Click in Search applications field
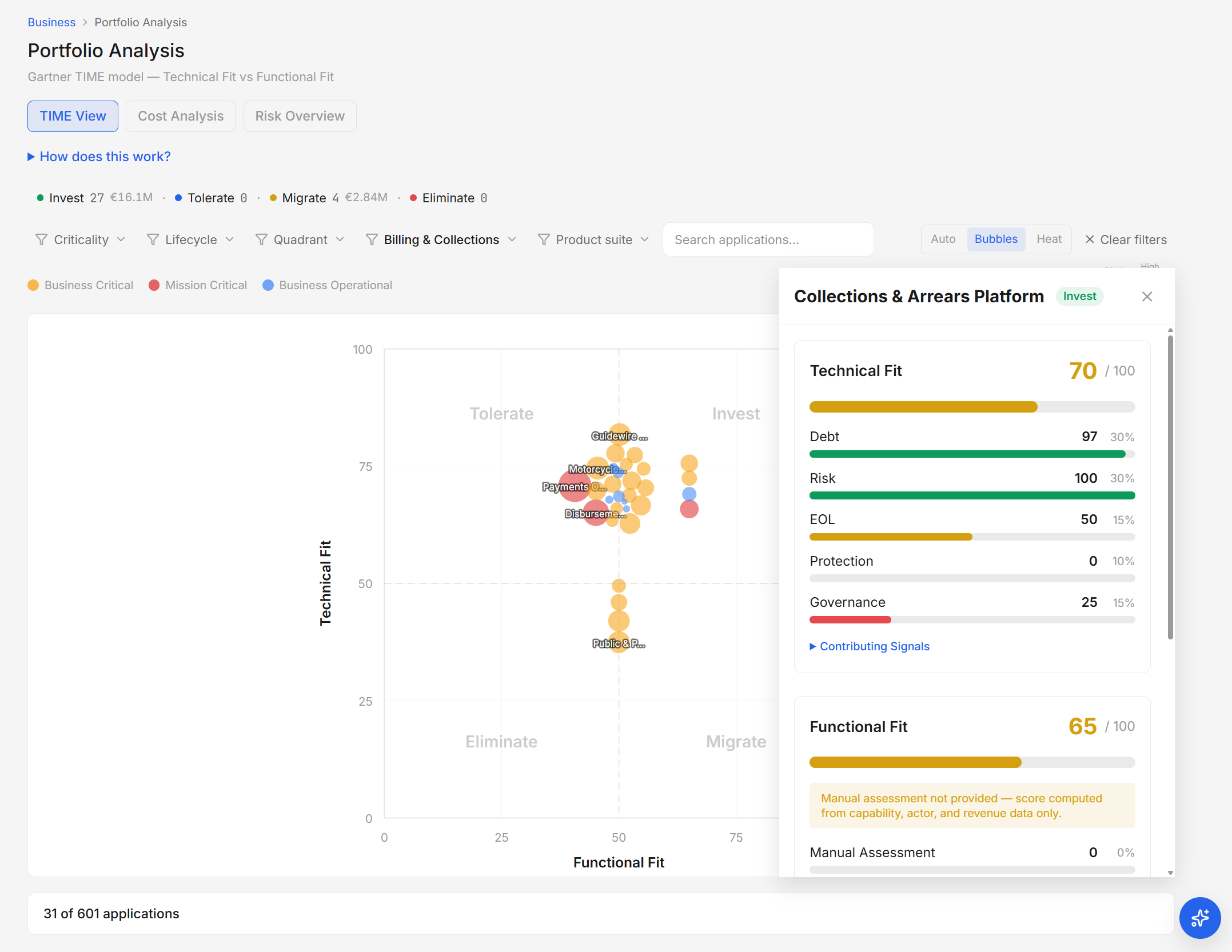The image size is (1232, 952). 768,239
